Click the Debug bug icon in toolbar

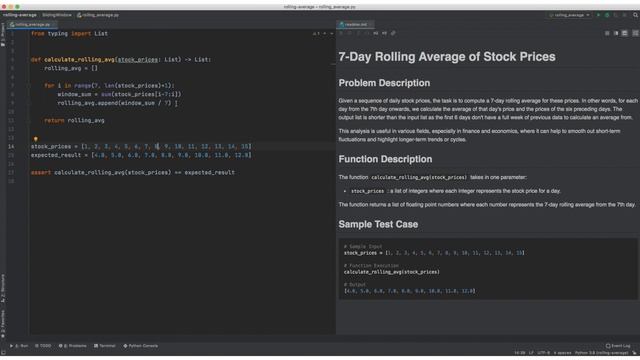tap(607, 15)
